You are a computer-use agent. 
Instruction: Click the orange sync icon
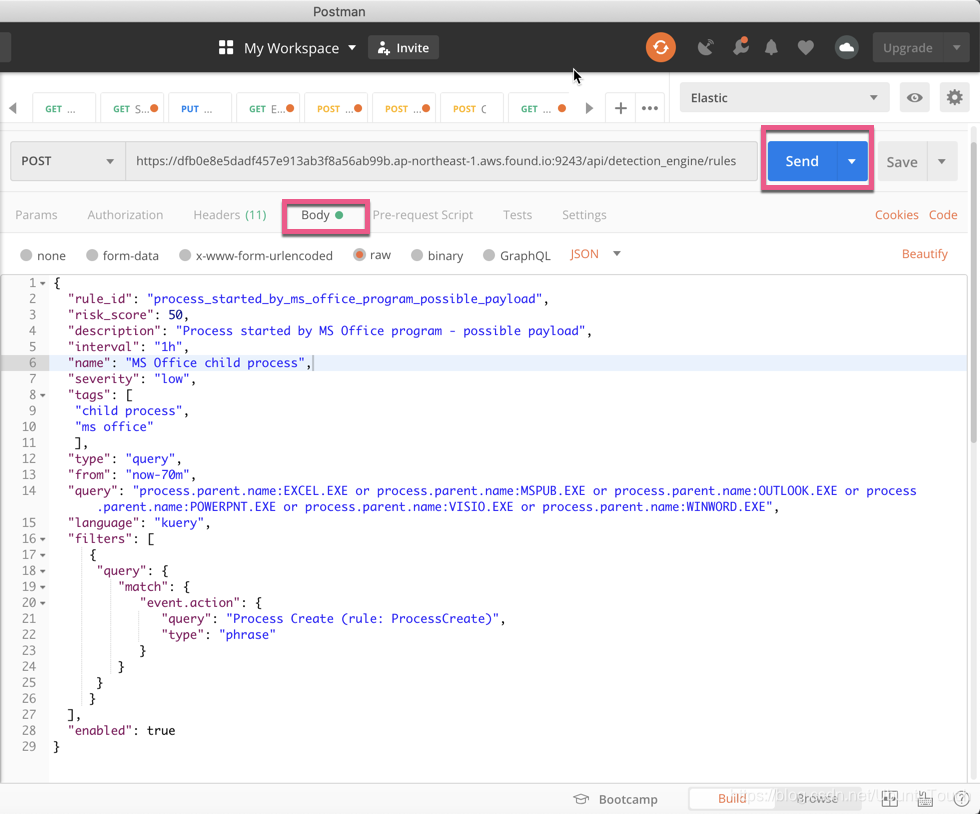click(x=661, y=48)
